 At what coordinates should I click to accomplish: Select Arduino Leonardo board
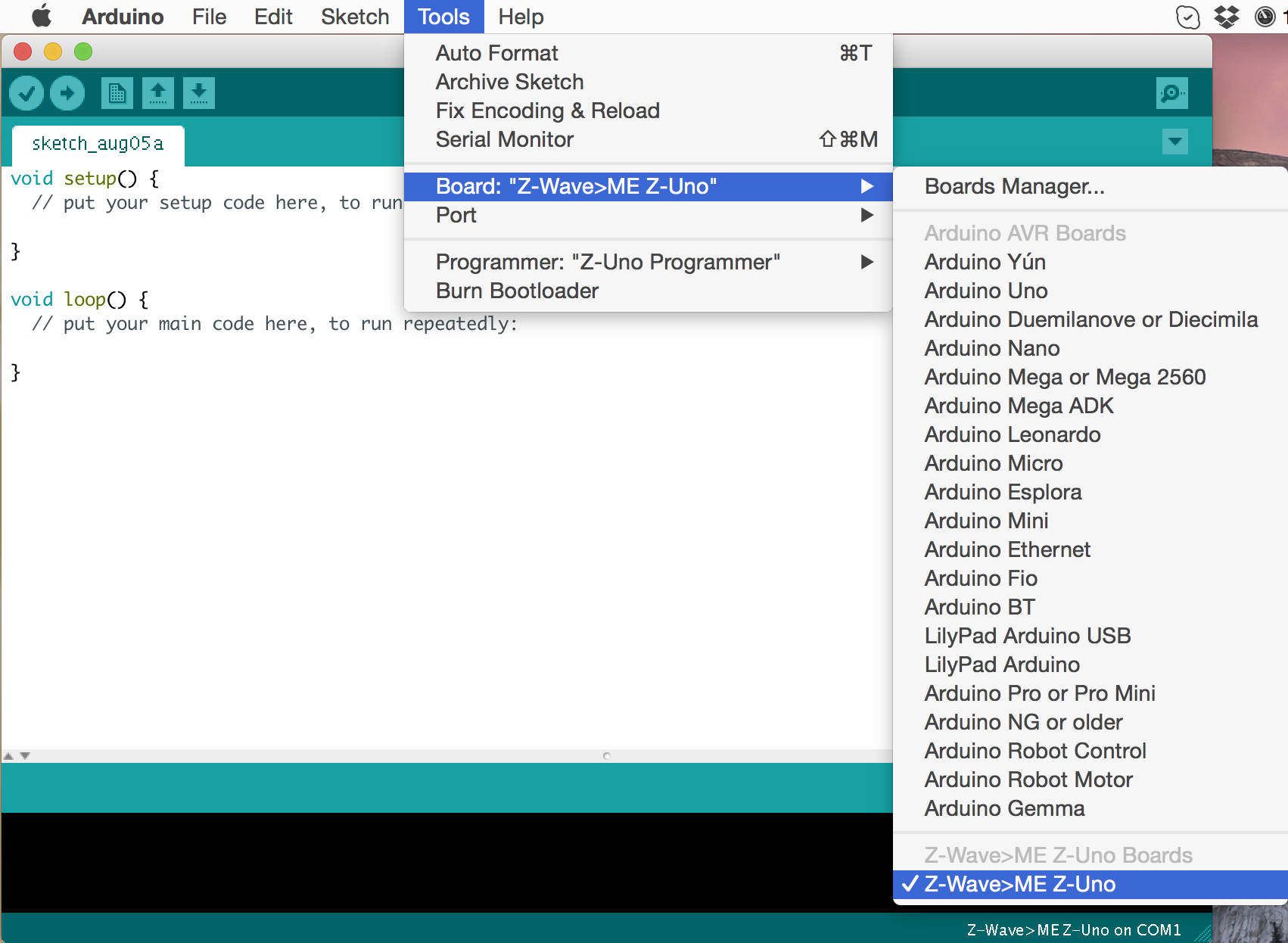click(x=1090, y=435)
